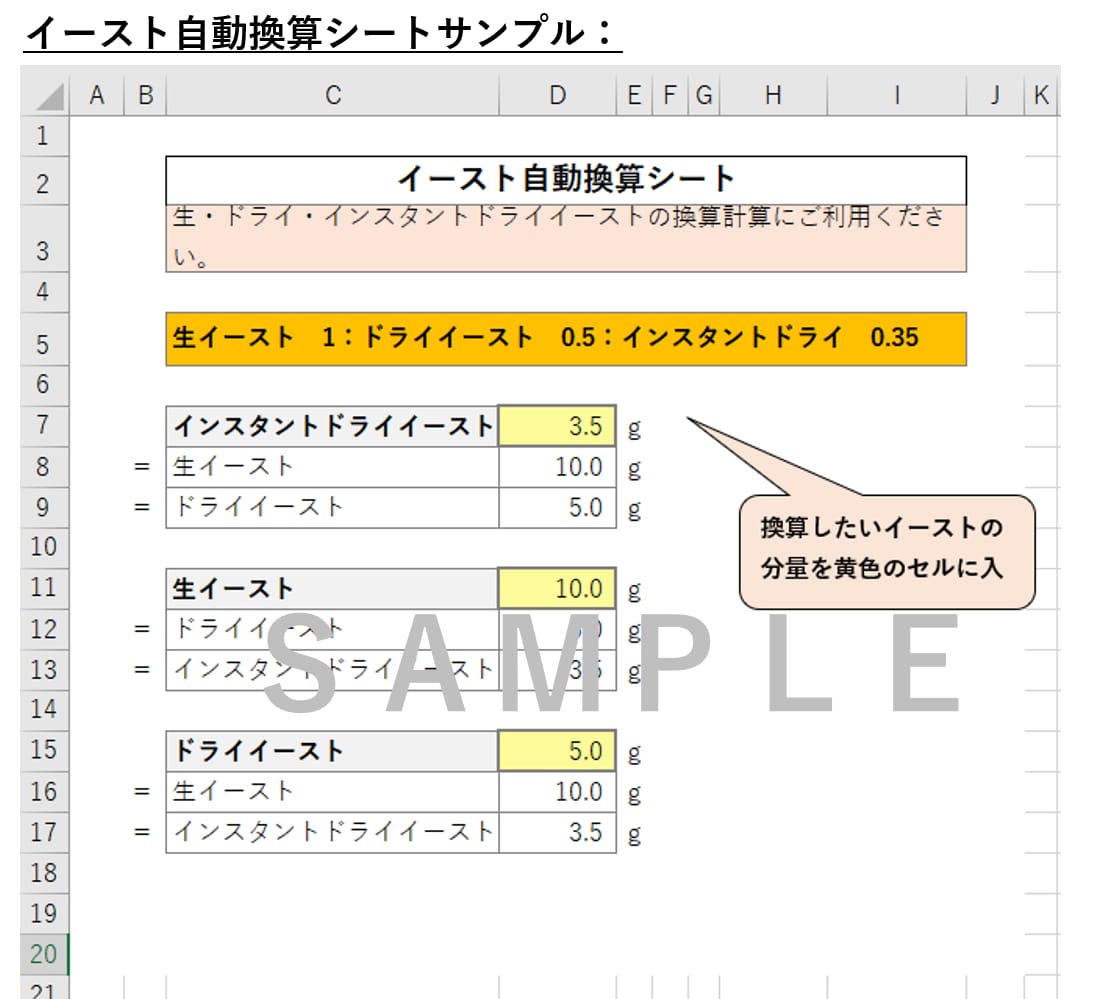Viewport: 1096px width, 999px height.
Task: Click the equals sign in row 16
Action: [x=142, y=791]
